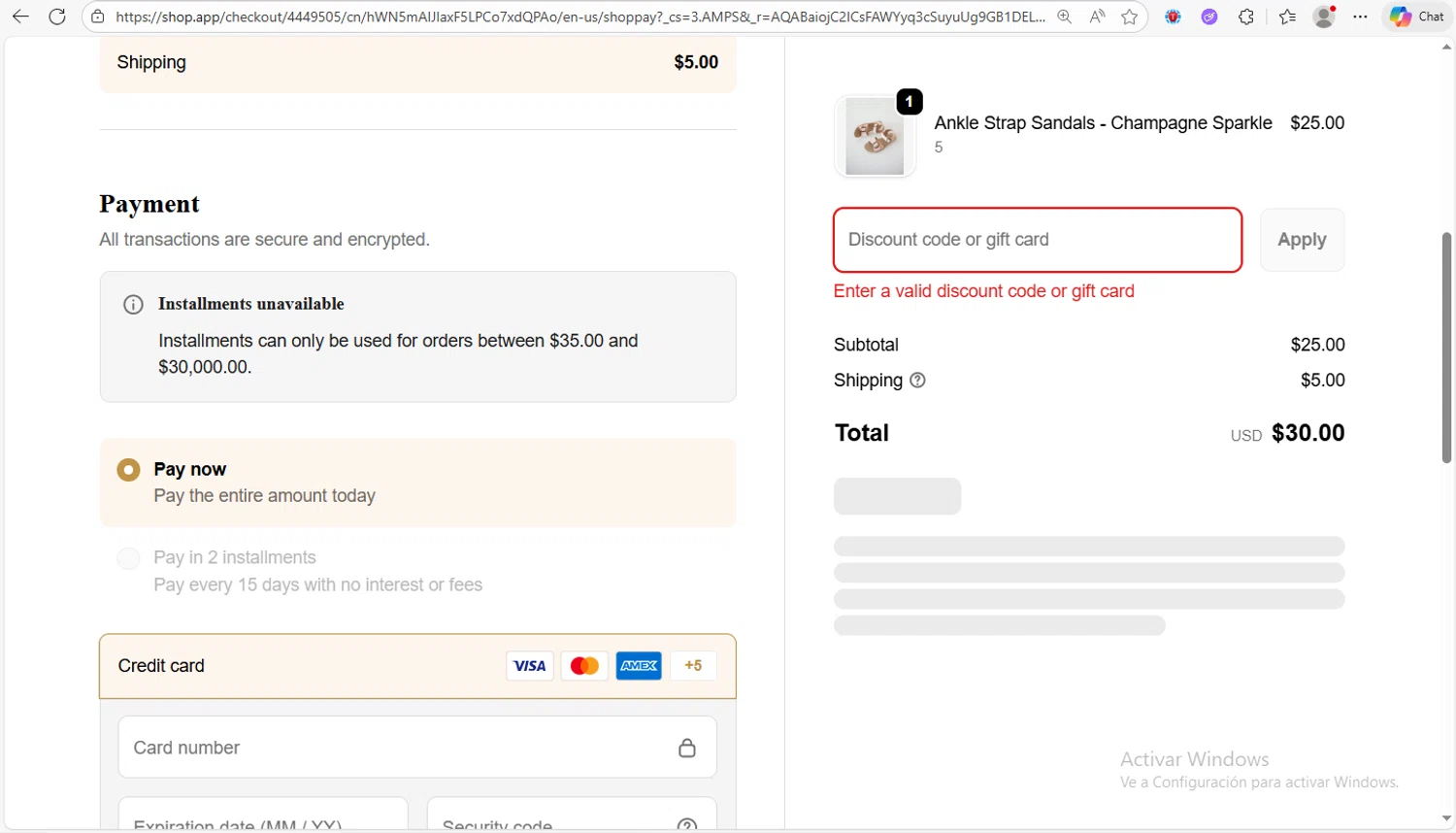1456x833 pixels.
Task: Open the Ankle Strap Sandals product thumbnail
Action: [875, 137]
